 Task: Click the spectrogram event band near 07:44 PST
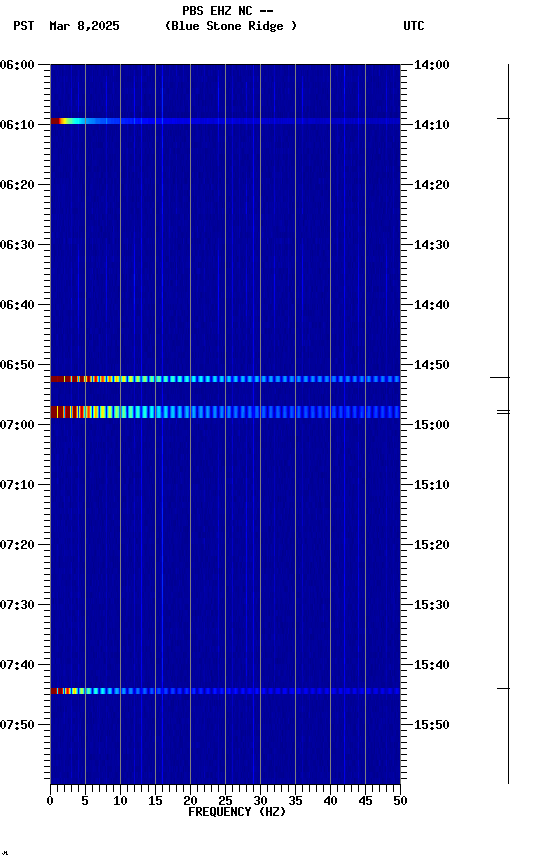point(225,691)
